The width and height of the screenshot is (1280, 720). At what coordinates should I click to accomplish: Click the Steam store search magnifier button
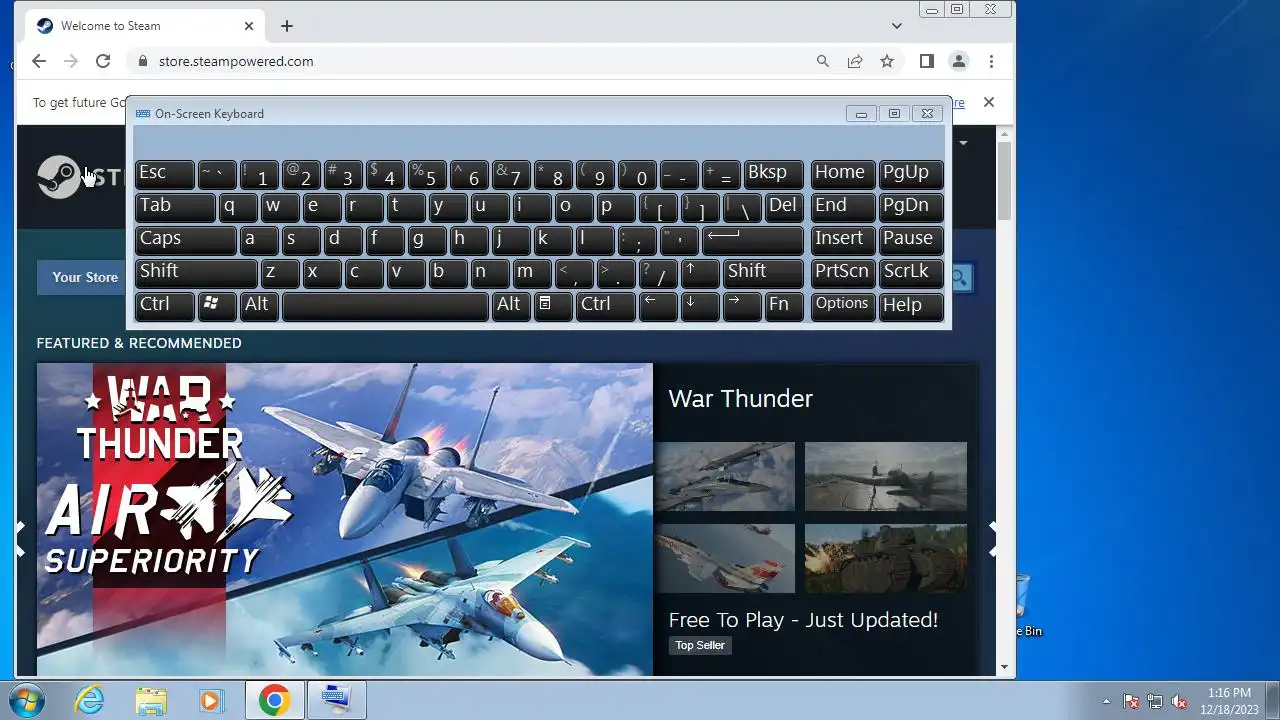(x=960, y=278)
